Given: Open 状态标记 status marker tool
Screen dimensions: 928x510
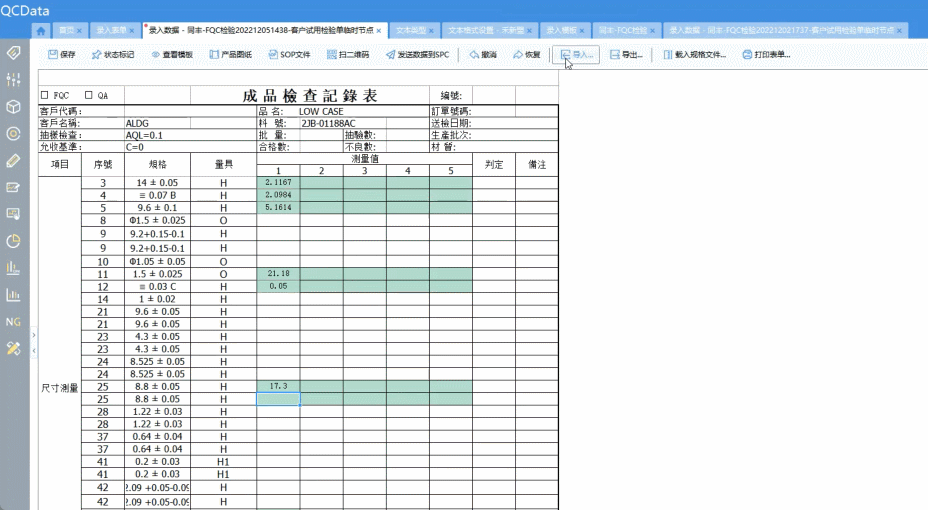Looking at the screenshot, I should [x=112, y=55].
